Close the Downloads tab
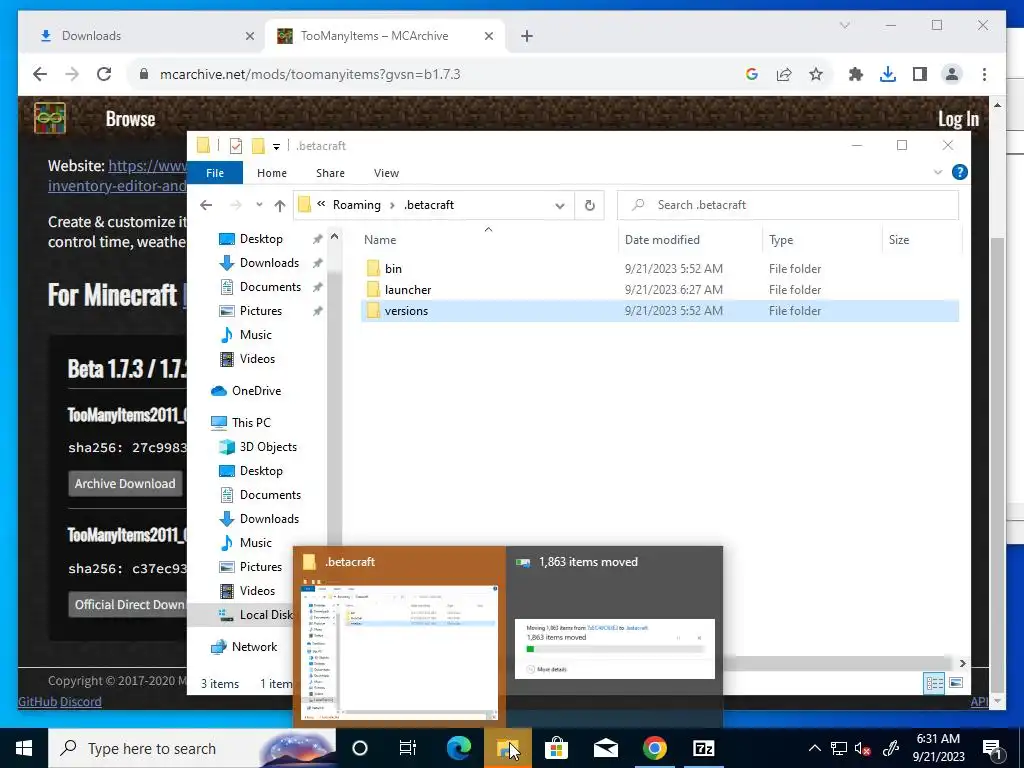 [x=249, y=36]
